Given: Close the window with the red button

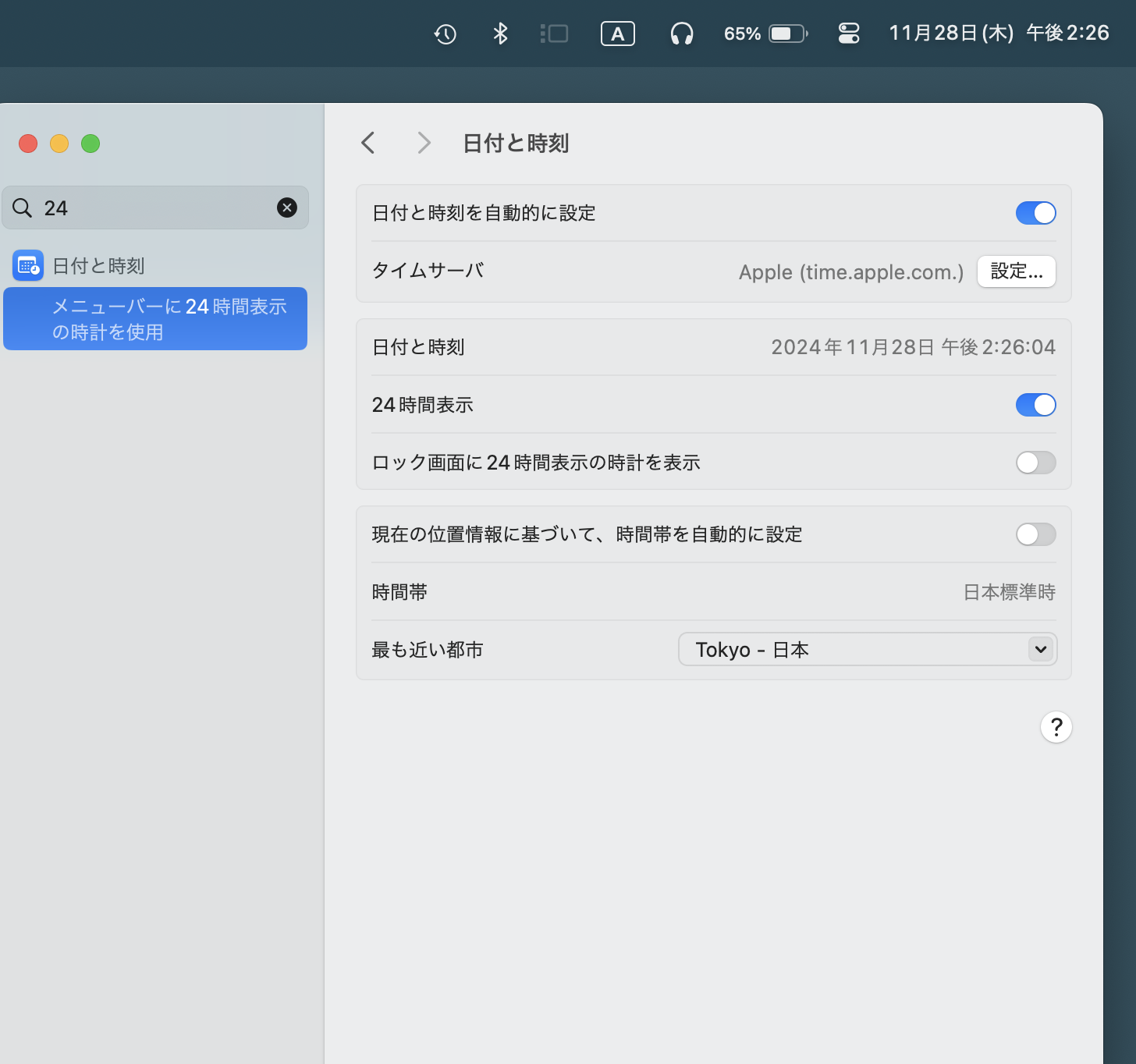Looking at the screenshot, I should [x=28, y=144].
